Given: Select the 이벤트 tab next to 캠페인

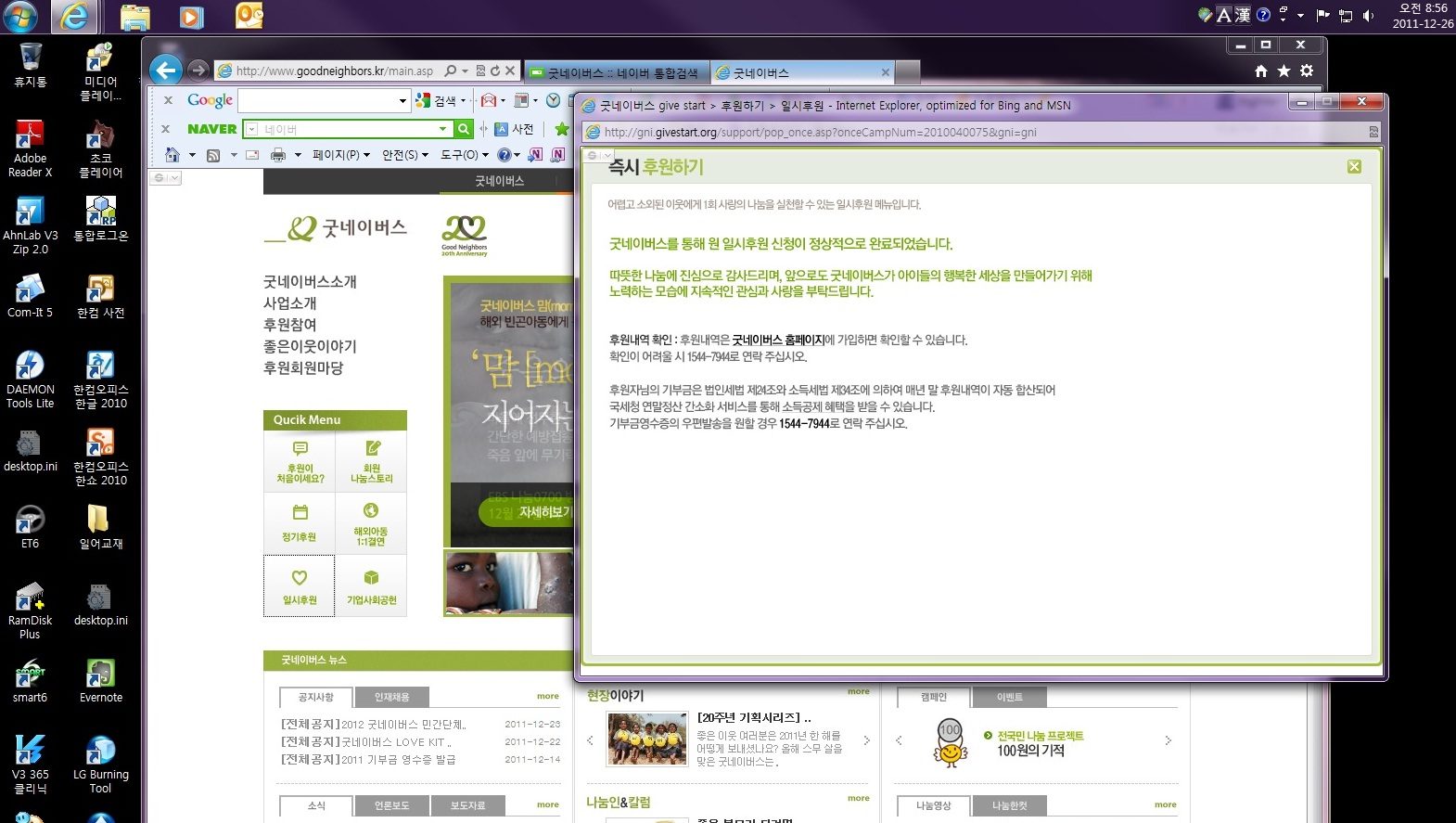Looking at the screenshot, I should (1010, 697).
